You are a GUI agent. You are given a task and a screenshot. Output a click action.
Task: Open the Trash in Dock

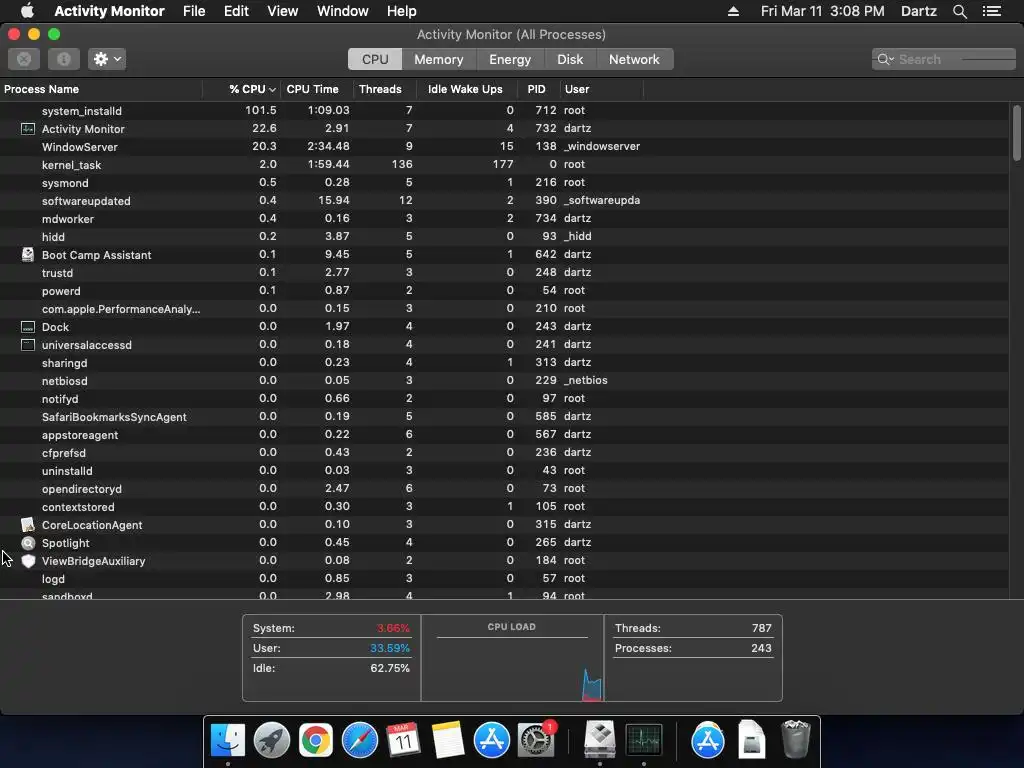point(795,739)
